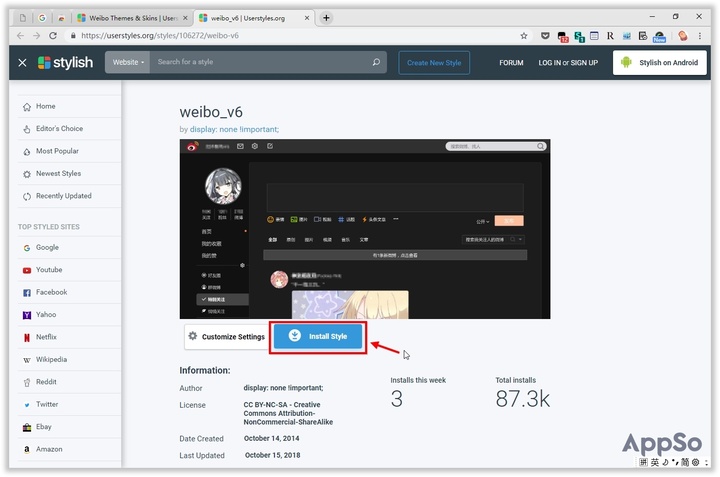Close the Weibo Themes & Skins tab

point(185,18)
